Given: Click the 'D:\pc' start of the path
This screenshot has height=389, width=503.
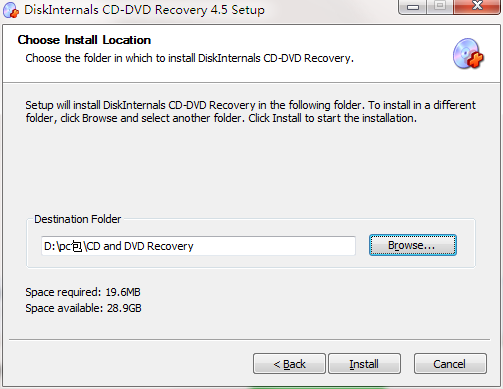Looking at the screenshot, I should [x=57, y=246].
